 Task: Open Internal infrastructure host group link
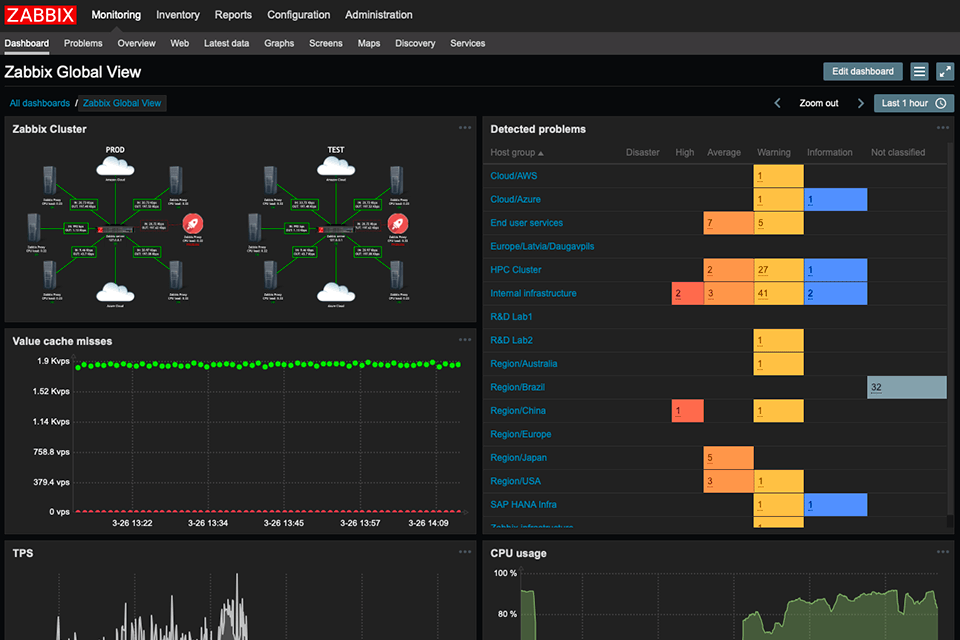(x=533, y=293)
